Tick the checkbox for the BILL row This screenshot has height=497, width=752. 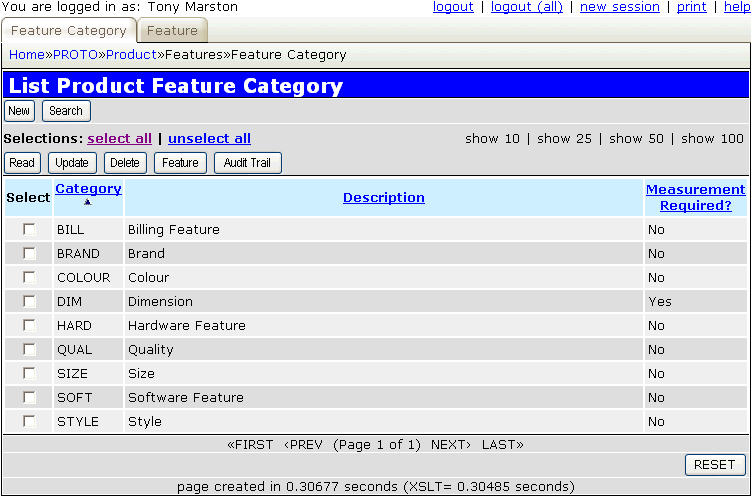(x=29, y=229)
